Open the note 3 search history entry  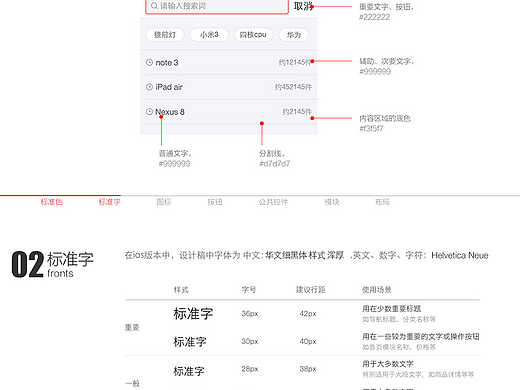(229, 63)
